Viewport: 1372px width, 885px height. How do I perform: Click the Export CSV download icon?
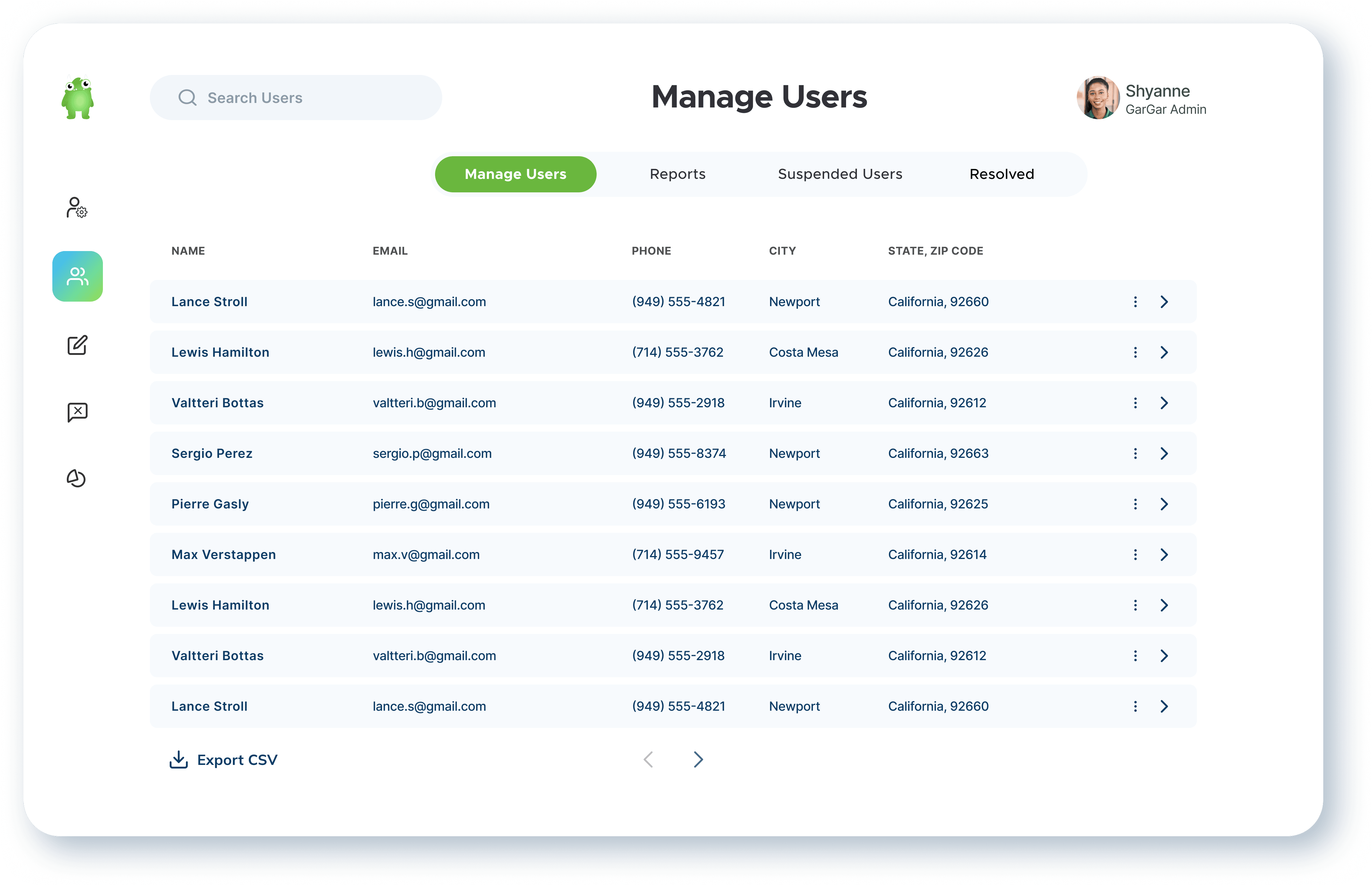[x=179, y=760]
